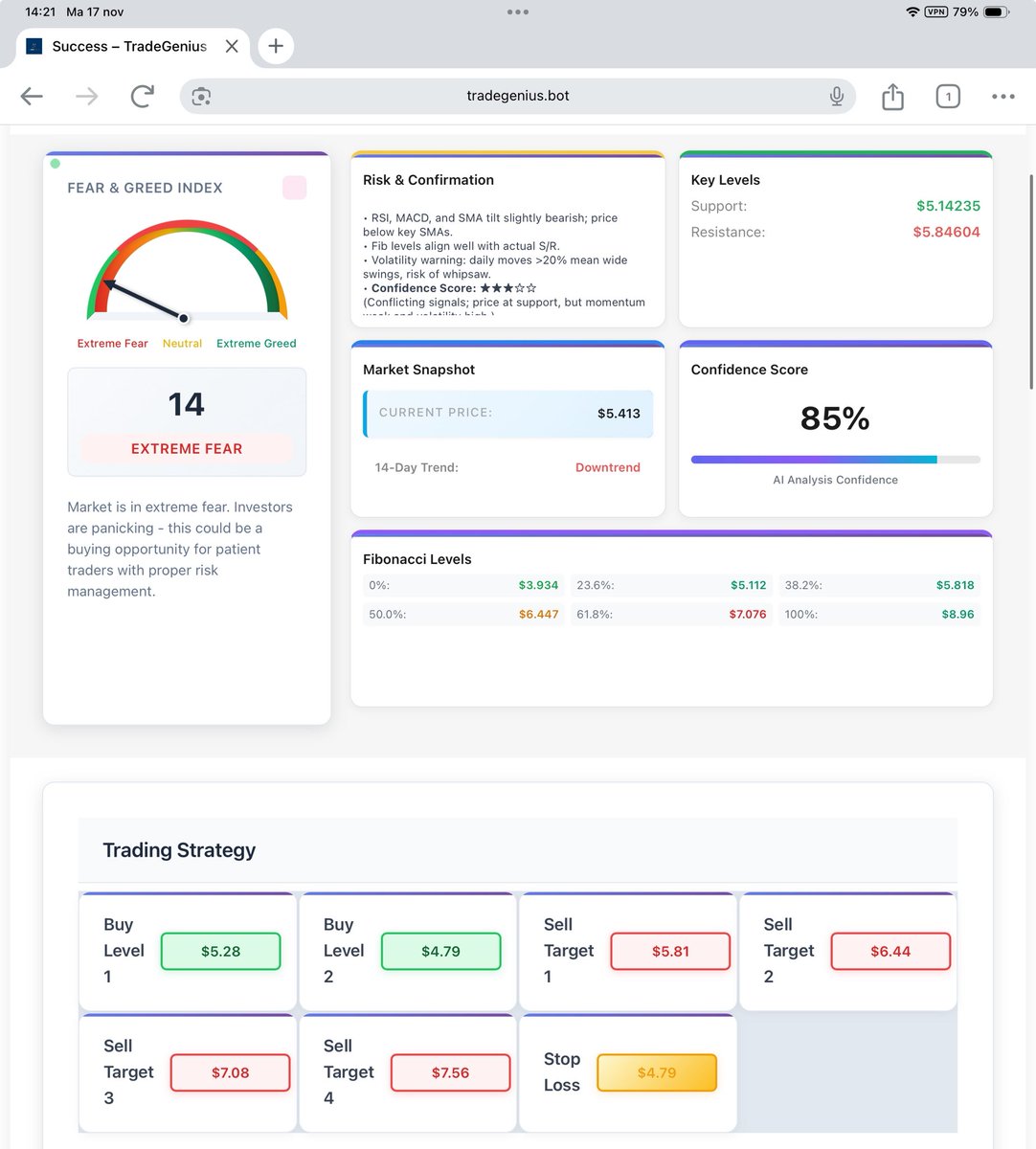Add a new tab with the plus icon

point(276,46)
